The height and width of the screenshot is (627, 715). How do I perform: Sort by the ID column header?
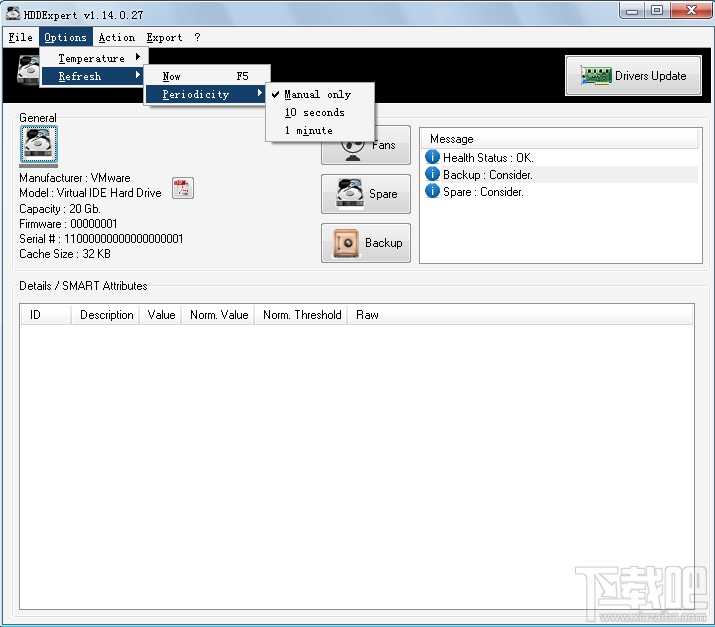(x=45, y=315)
